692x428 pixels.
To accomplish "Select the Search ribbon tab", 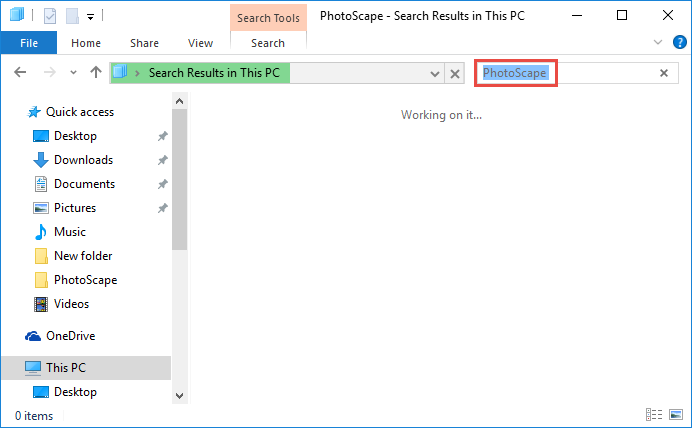I will (268, 43).
